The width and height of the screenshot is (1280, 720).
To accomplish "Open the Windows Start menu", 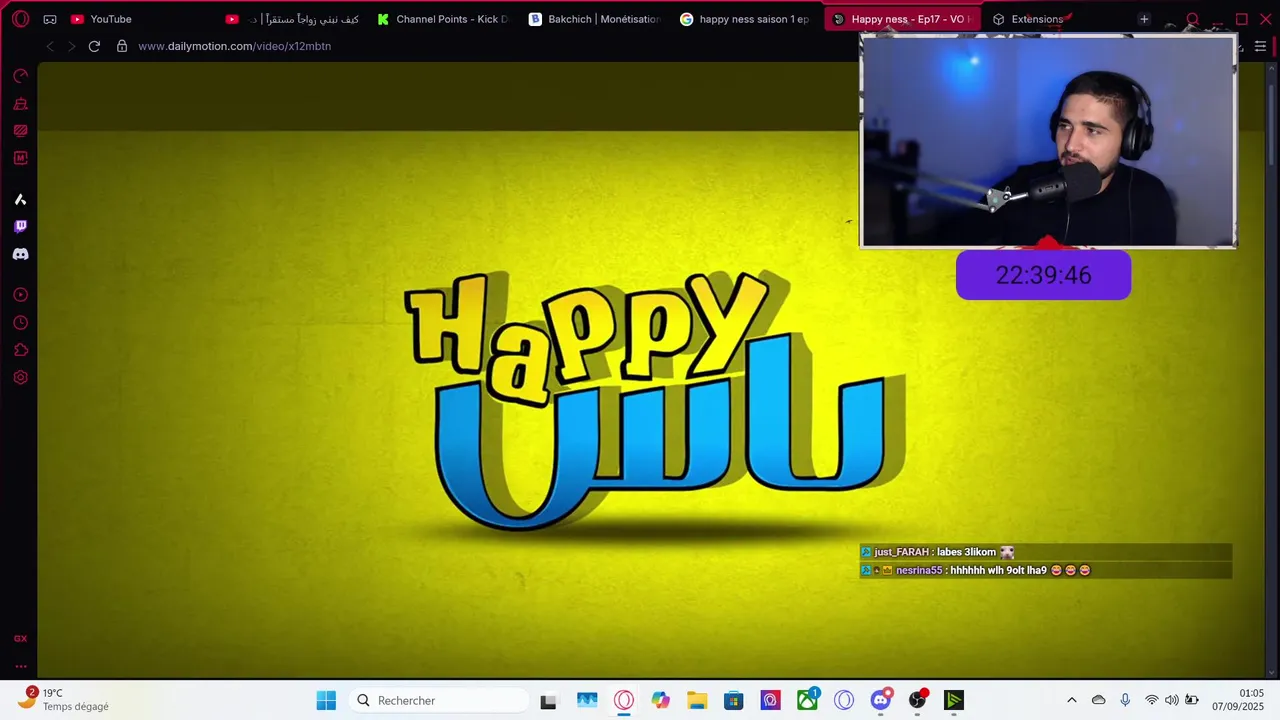I will 326,700.
